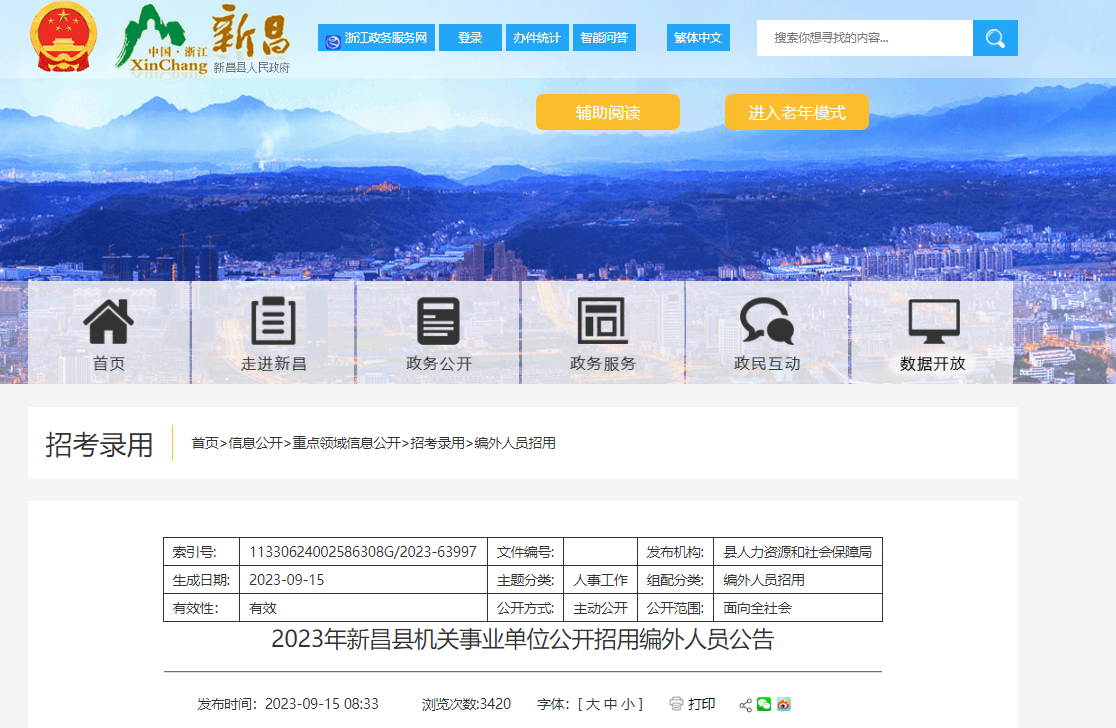This screenshot has height=728, width=1116.
Task: Open 数据开放 monitor icon
Action: (x=932, y=322)
